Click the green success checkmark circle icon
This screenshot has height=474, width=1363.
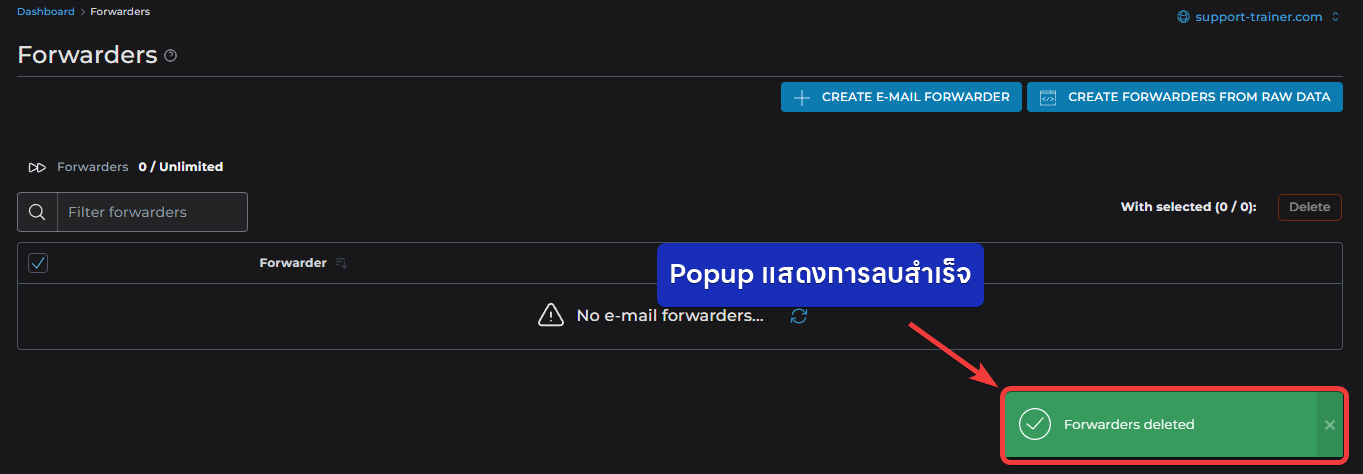[1035, 424]
